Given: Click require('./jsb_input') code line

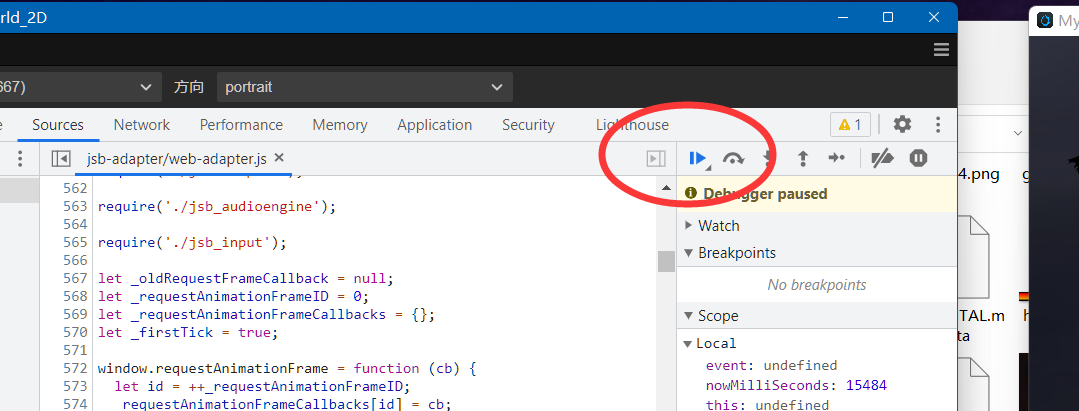Looking at the screenshot, I should 191,242.
